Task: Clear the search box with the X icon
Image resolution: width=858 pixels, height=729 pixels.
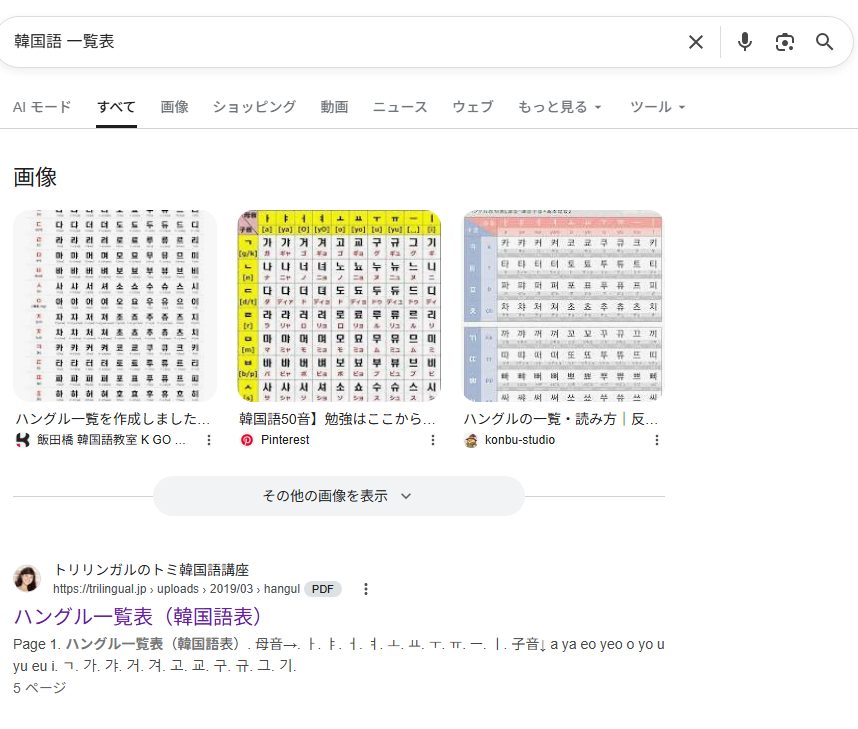Action: pos(695,42)
